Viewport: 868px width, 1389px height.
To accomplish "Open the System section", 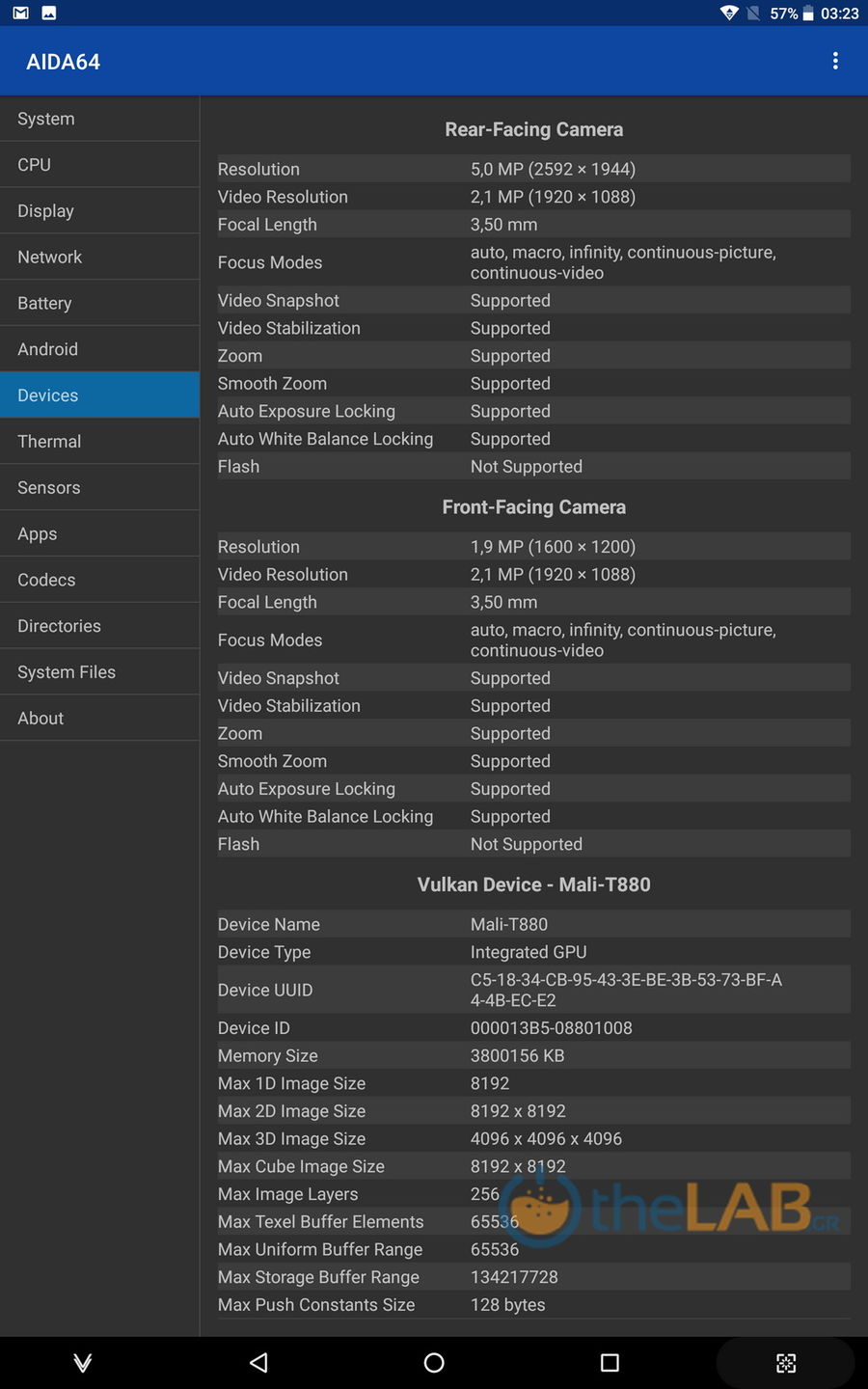I will pos(99,119).
